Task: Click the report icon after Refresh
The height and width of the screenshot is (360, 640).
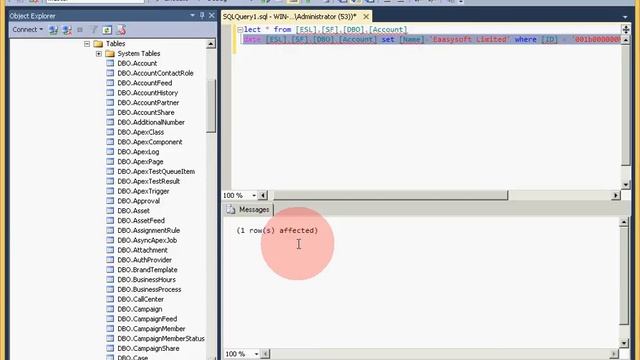Action: tap(121, 30)
